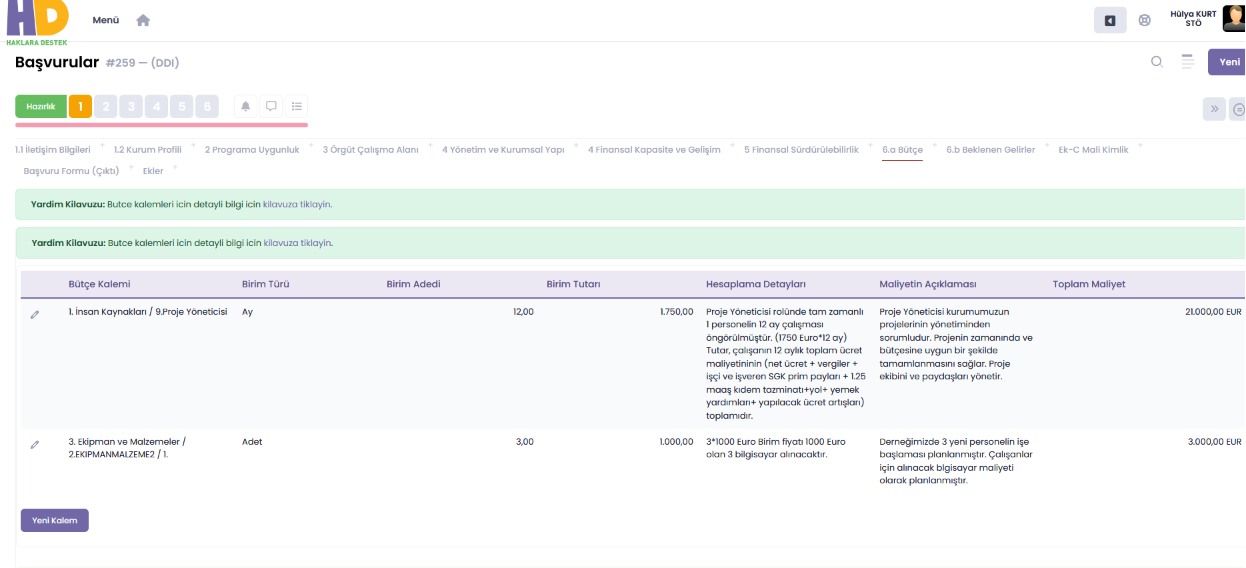Open the Menü item in the header

[106, 20]
